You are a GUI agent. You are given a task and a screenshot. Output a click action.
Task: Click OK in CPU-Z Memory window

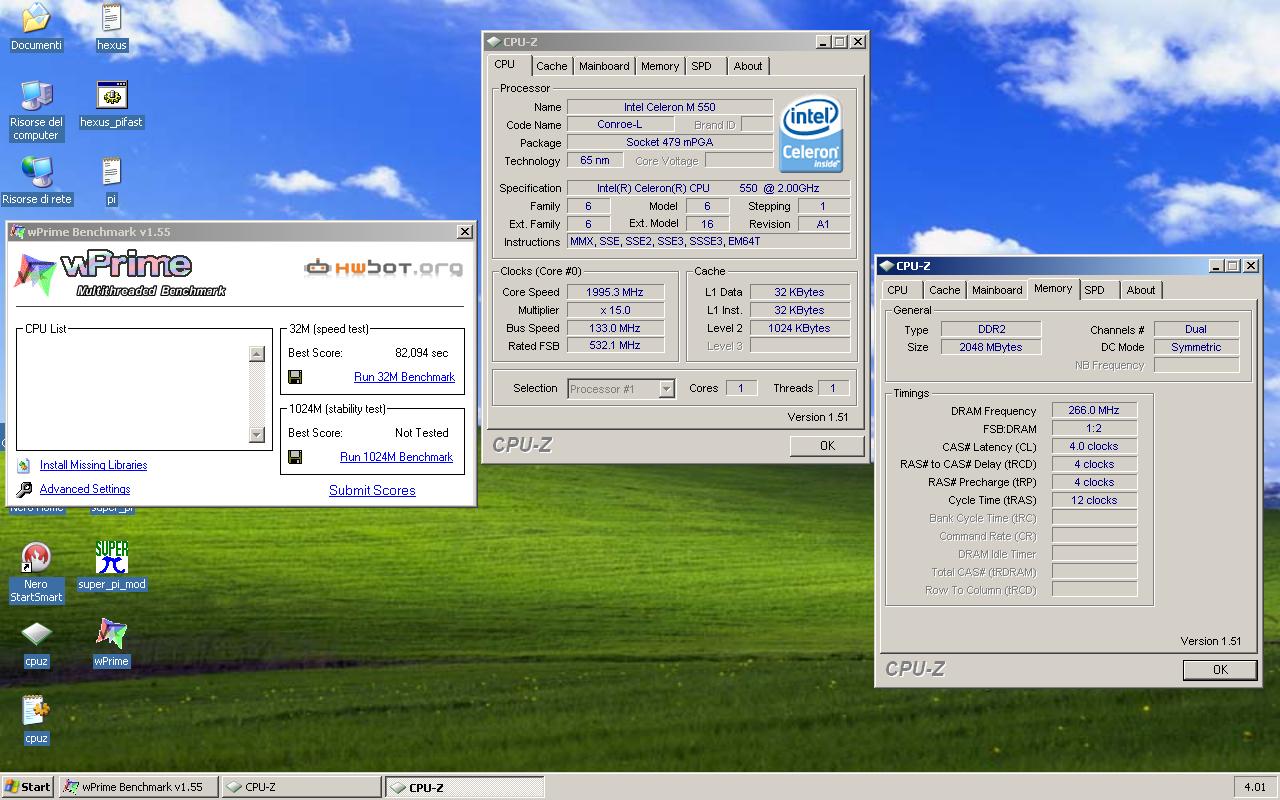(x=1220, y=670)
